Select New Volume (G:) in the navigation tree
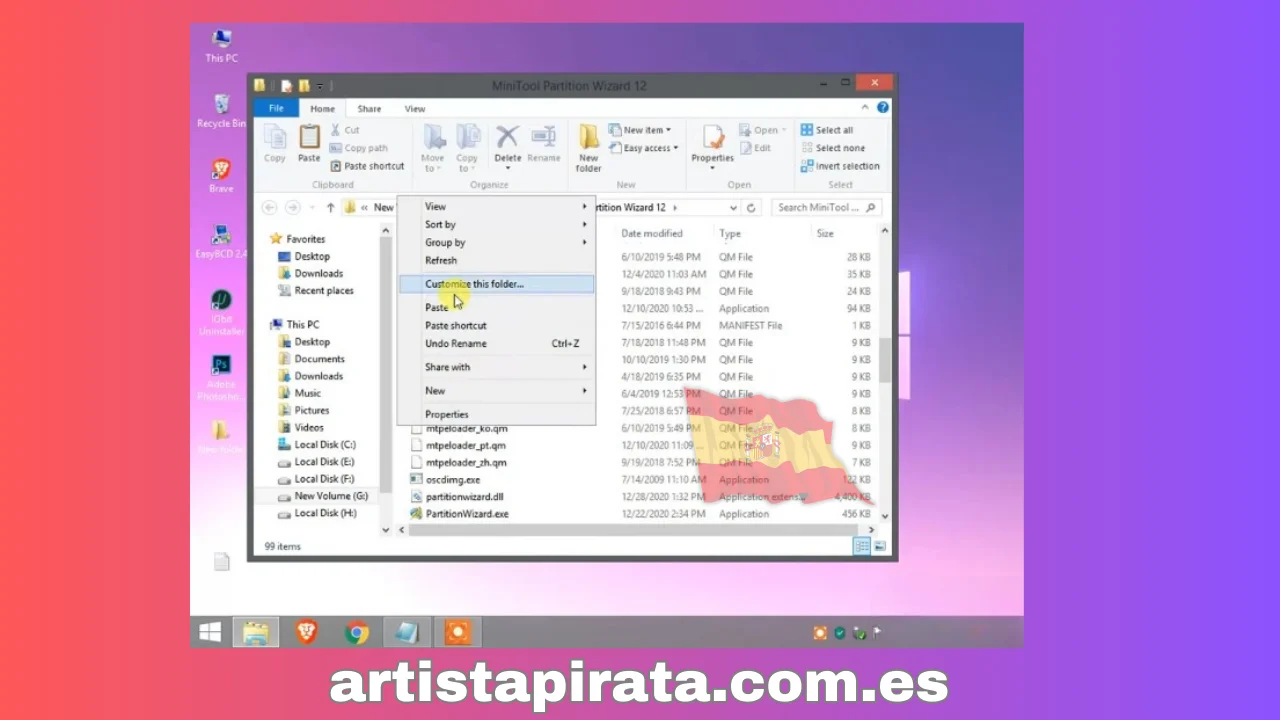Viewport: 1280px width, 720px height. 330,496
